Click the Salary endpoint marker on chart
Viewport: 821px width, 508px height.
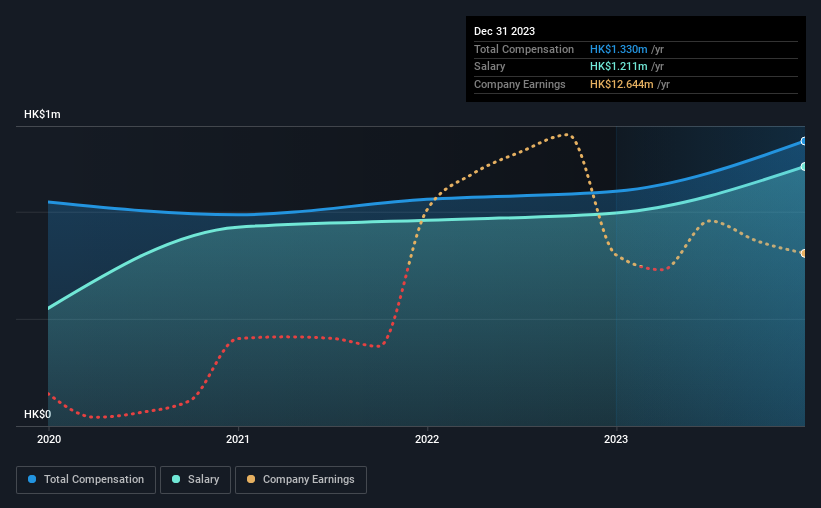pyautogui.click(x=804, y=167)
